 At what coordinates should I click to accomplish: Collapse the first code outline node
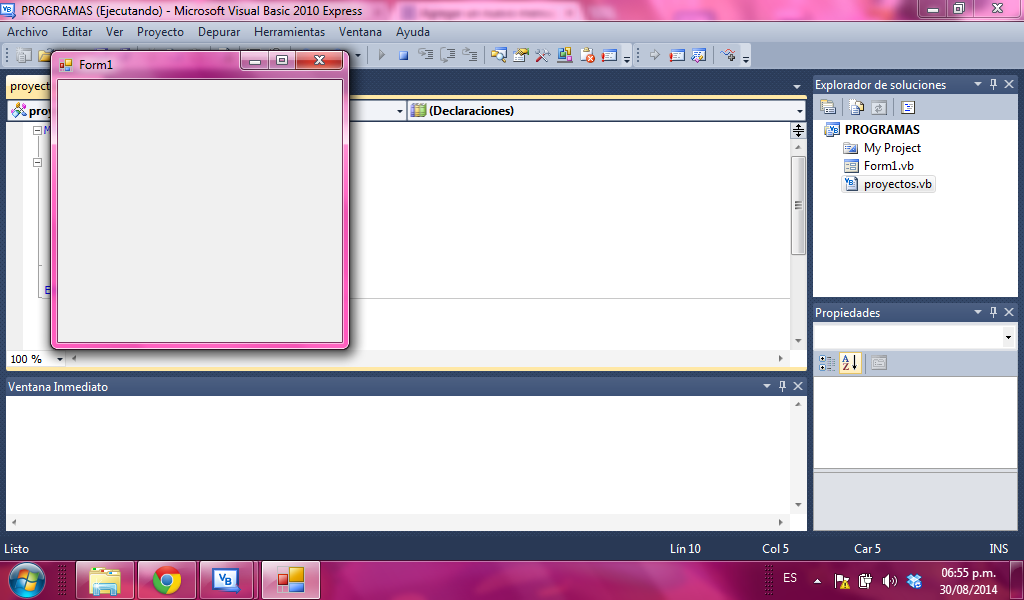click(37, 130)
